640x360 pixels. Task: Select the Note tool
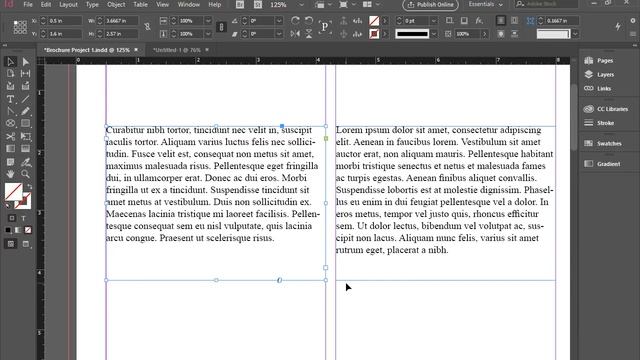pyautogui.click(x=10, y=162)
